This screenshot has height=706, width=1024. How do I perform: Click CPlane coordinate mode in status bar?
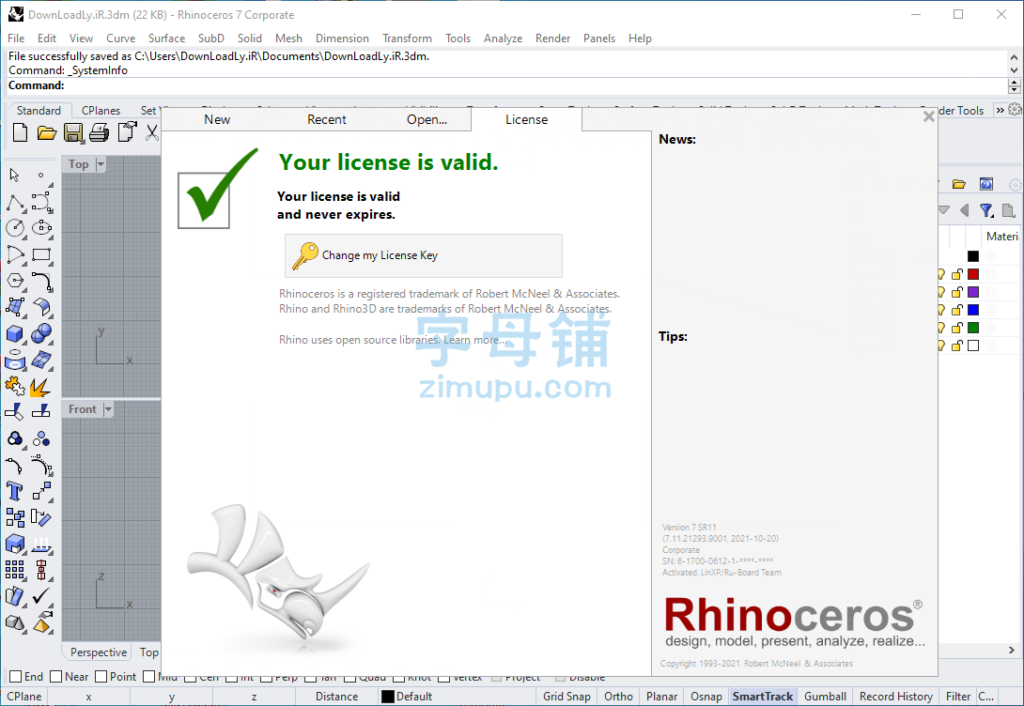pos(24,696)
